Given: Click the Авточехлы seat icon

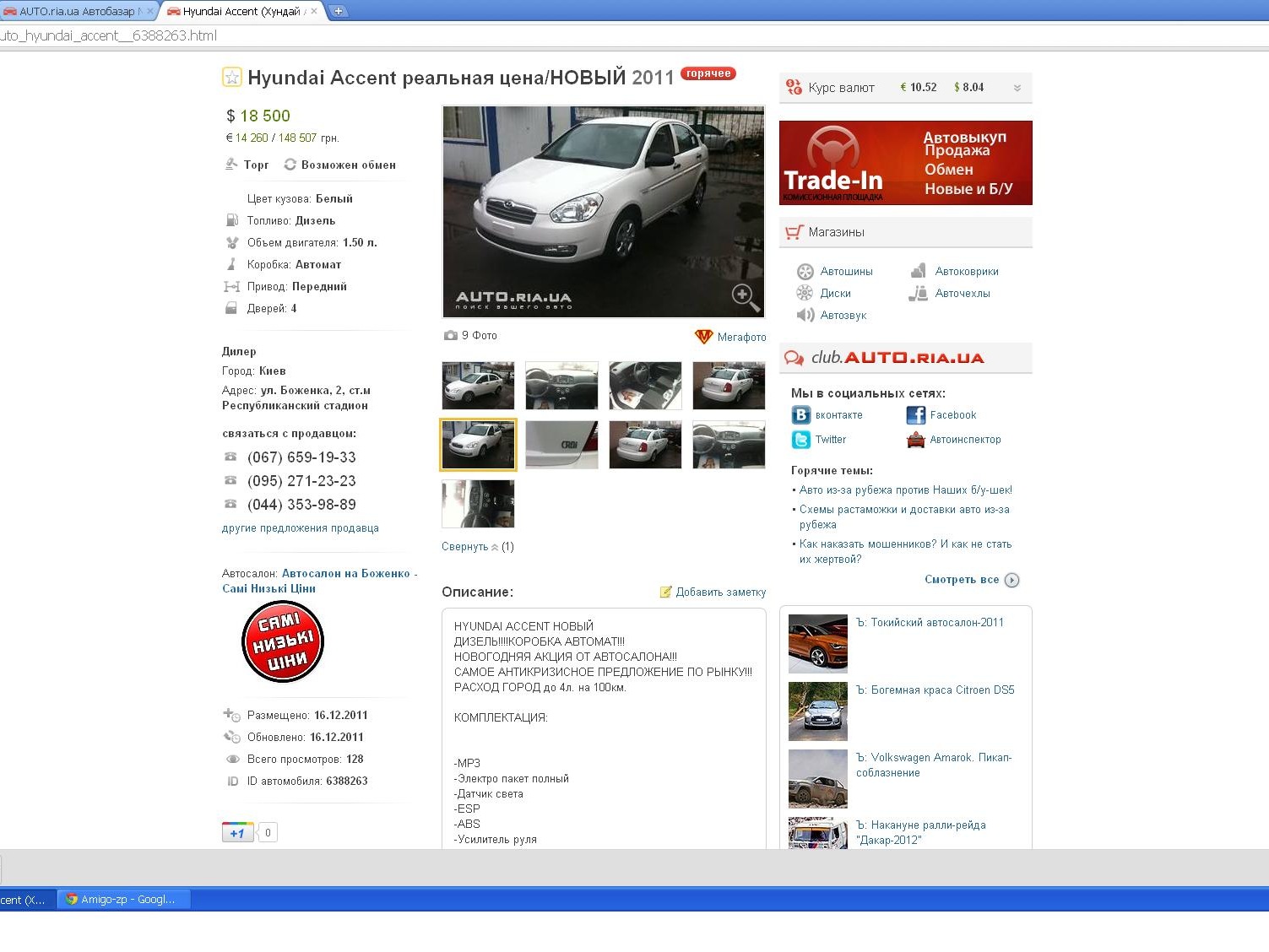Looking at the screenshot, I should coord(919,293).
